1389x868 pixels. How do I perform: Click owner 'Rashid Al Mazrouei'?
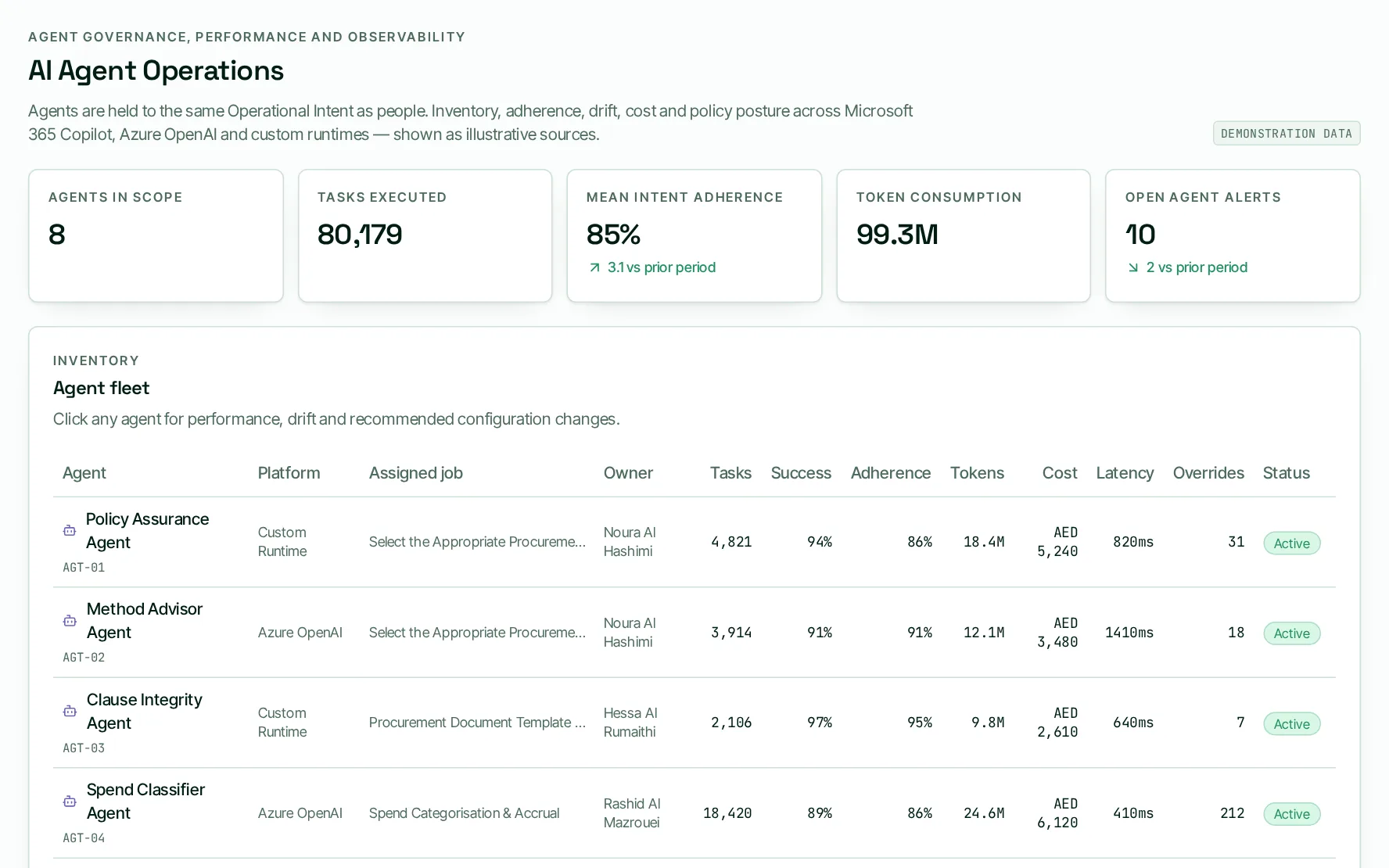click(632, 813)
